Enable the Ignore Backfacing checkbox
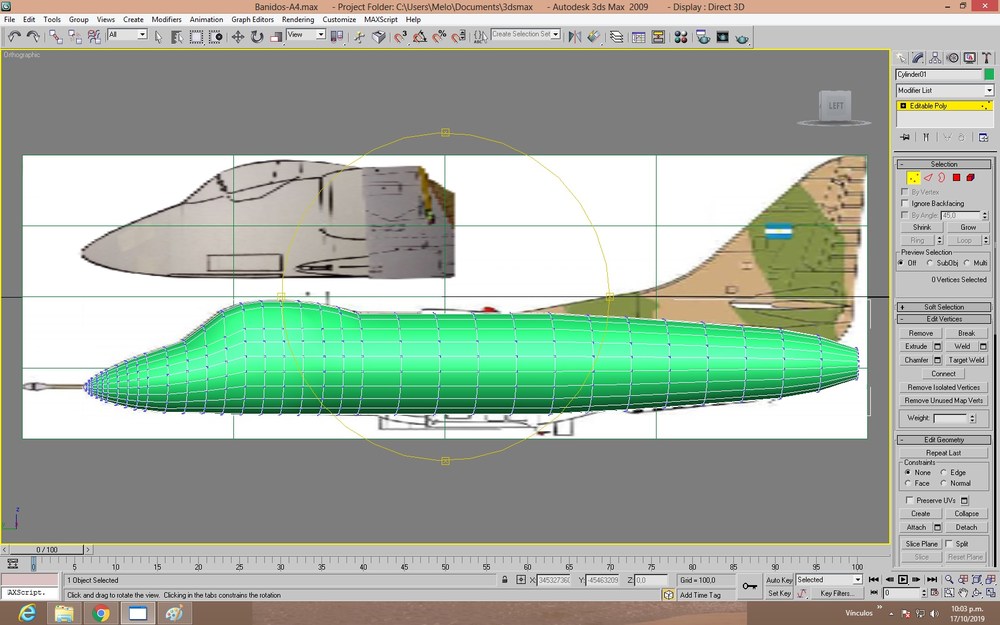1000x625 pixels. coord(904,203)
